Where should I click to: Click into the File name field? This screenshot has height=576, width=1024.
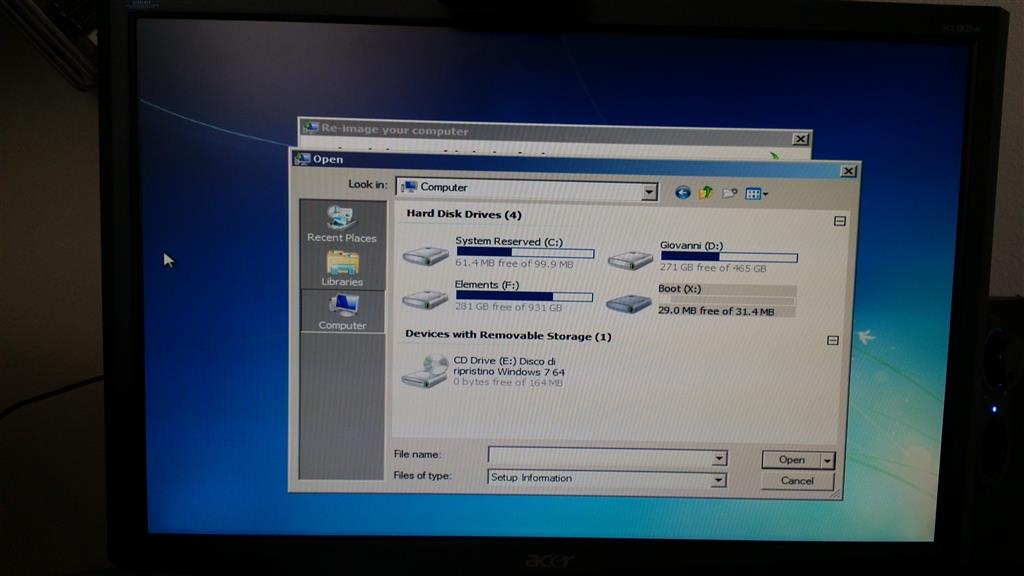(600, 456)
